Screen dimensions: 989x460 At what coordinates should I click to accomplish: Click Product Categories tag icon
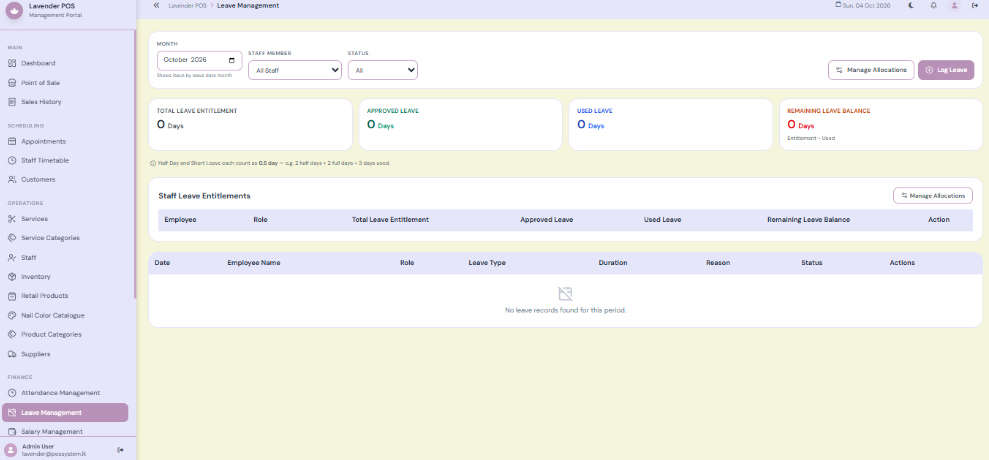point(11,334)
